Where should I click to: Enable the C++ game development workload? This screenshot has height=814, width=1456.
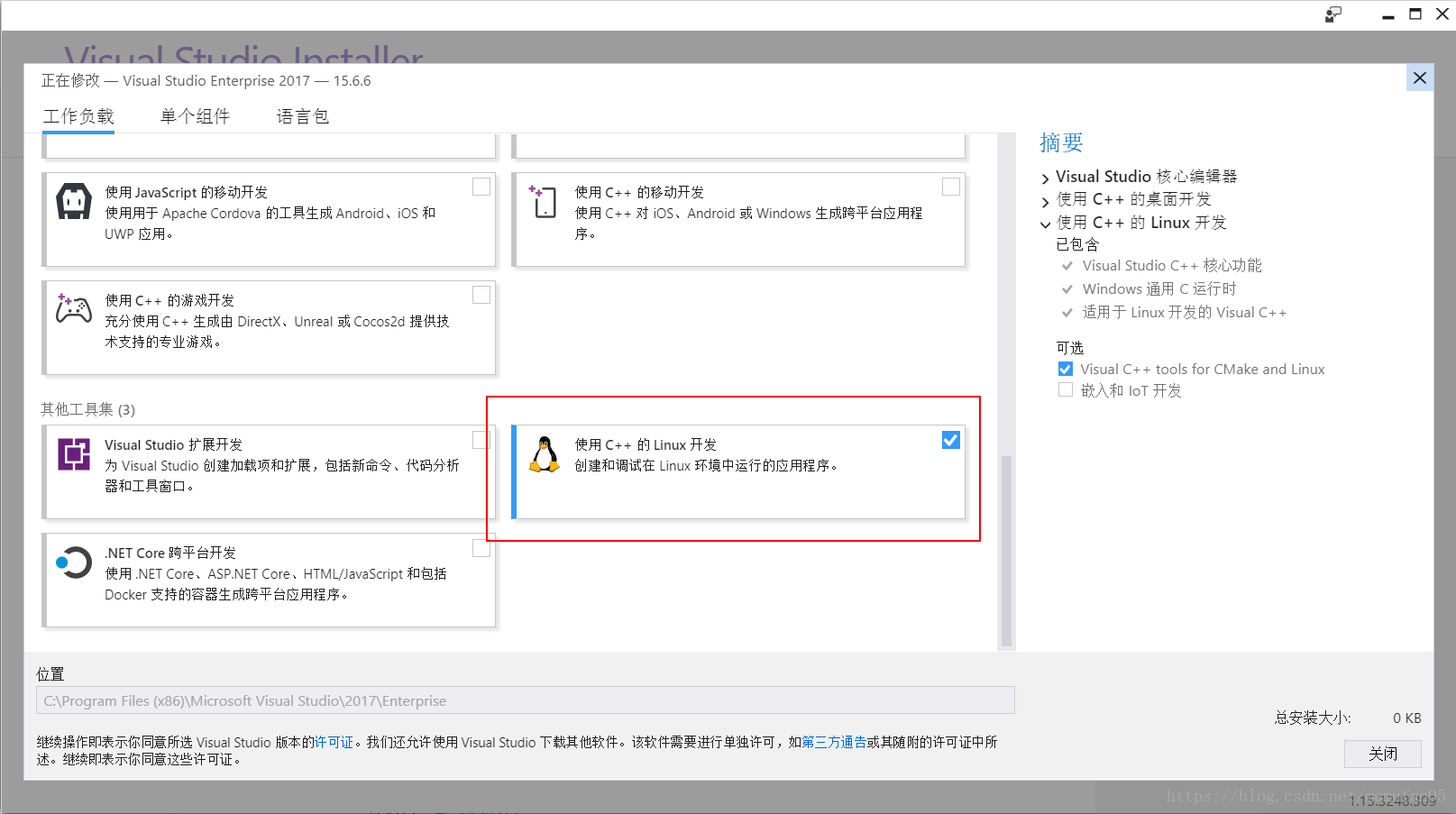tap(481, 295)
